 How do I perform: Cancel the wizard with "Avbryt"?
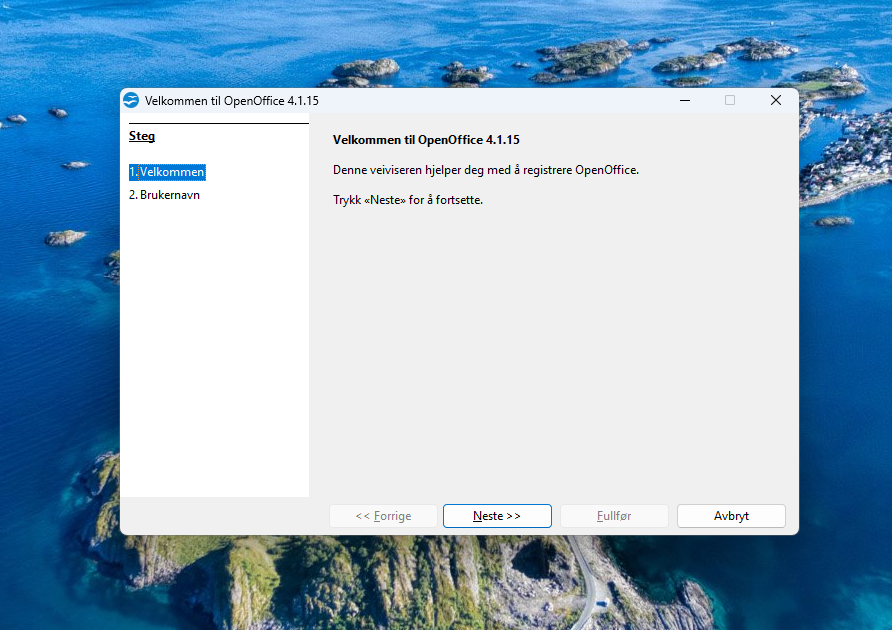731,516
